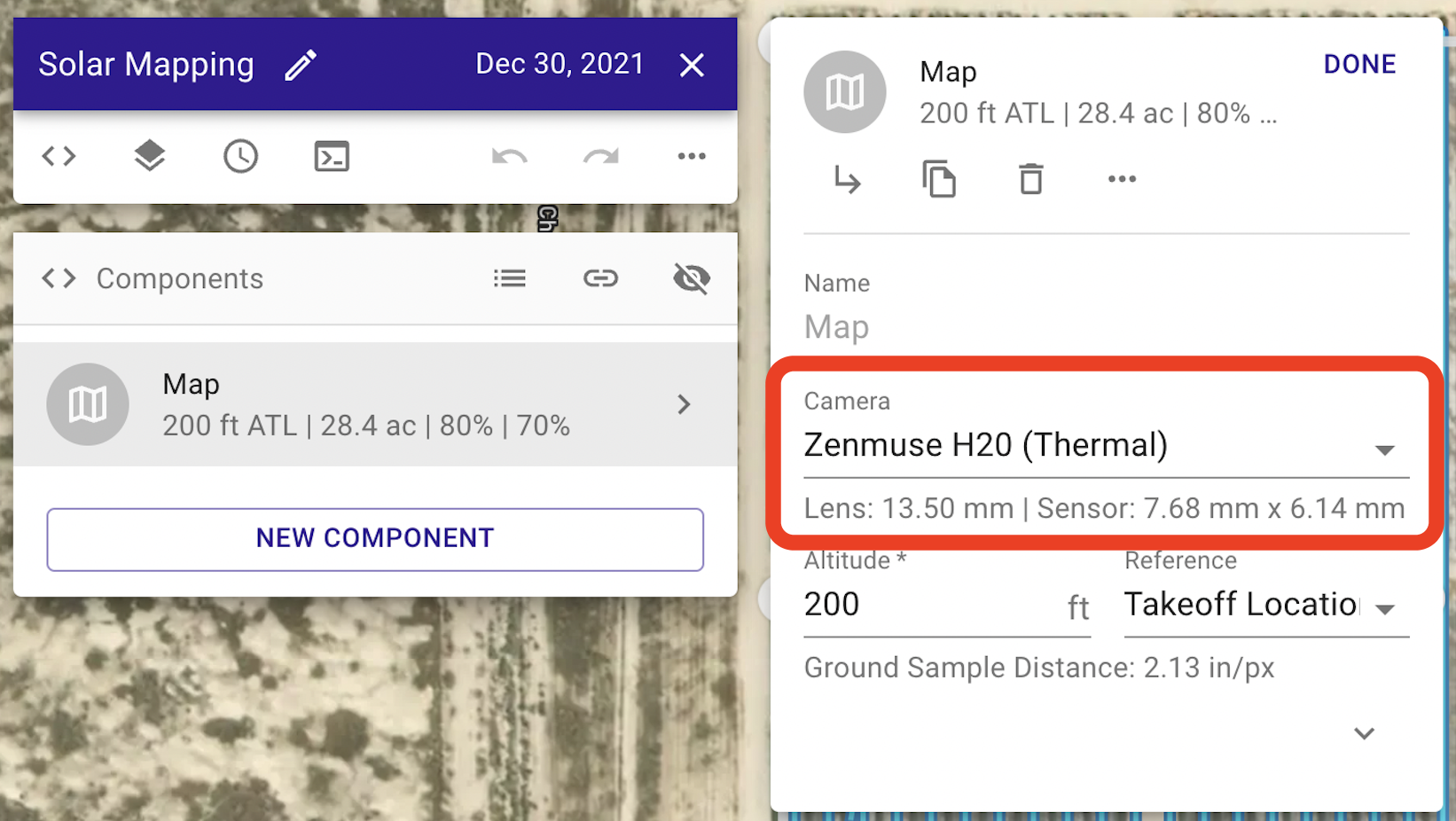The width and height of the screenshot is (1456, 821).
Task: Edit the Solar Mapping mission name pencil
Action: click(301, 65)
